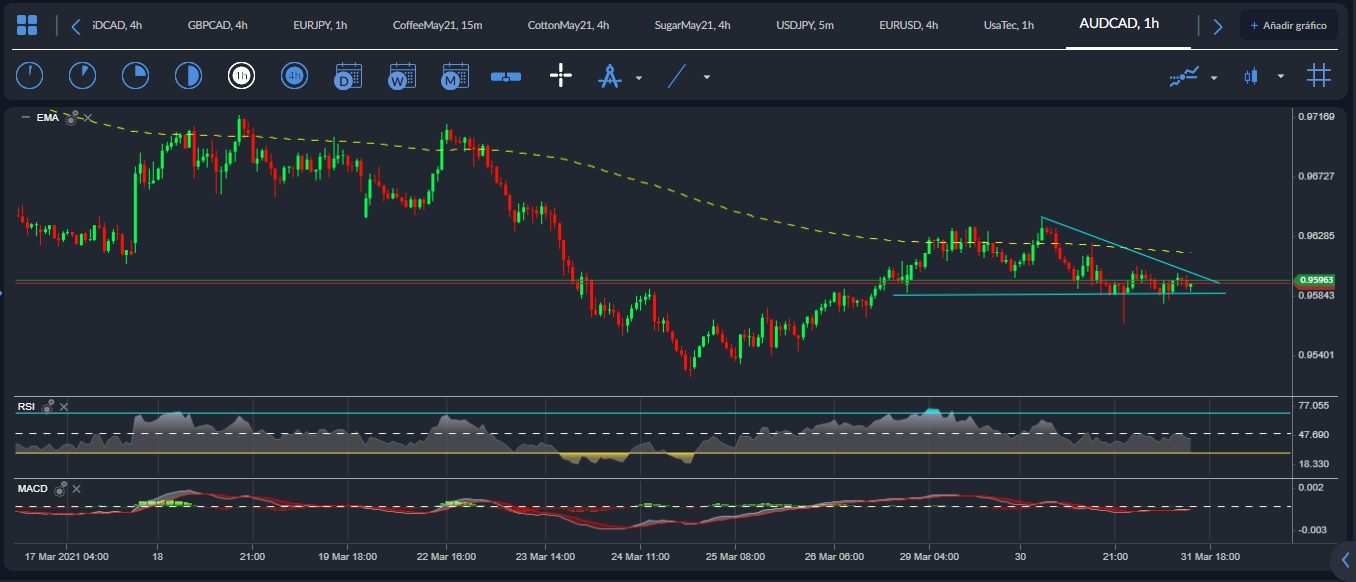This screenshot has width=1356, height=582.
Task: Select the active AUDCAD, 1h tab
Action: 1119,24
